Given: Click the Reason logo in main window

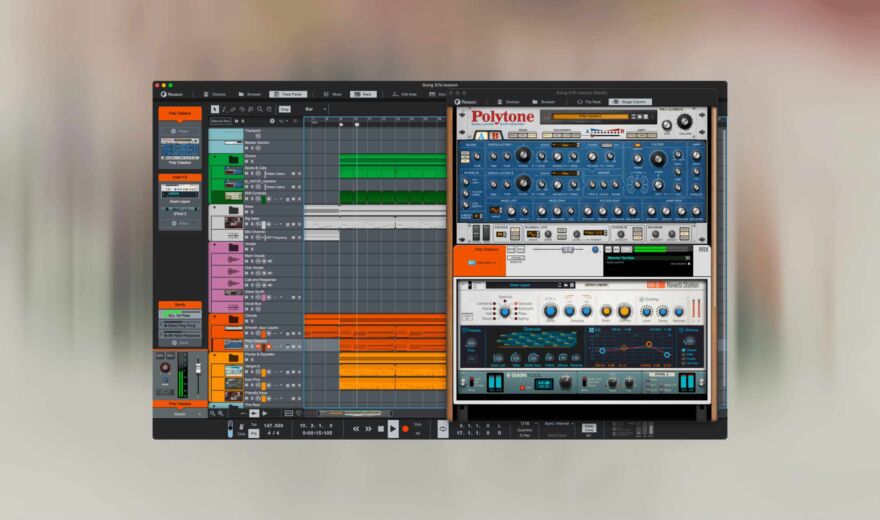Looking at the screenshot, I should click(x=172, y=94).
